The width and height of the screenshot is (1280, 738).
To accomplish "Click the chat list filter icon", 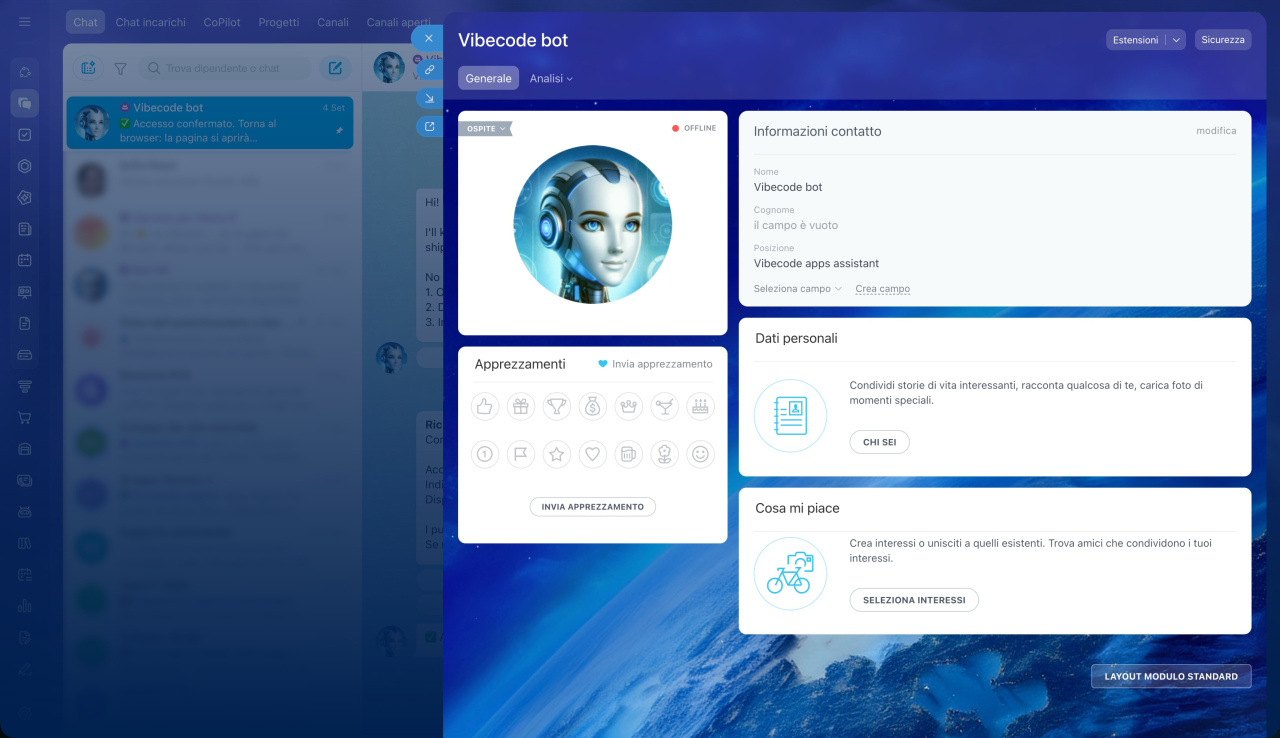I will point(120,69).
